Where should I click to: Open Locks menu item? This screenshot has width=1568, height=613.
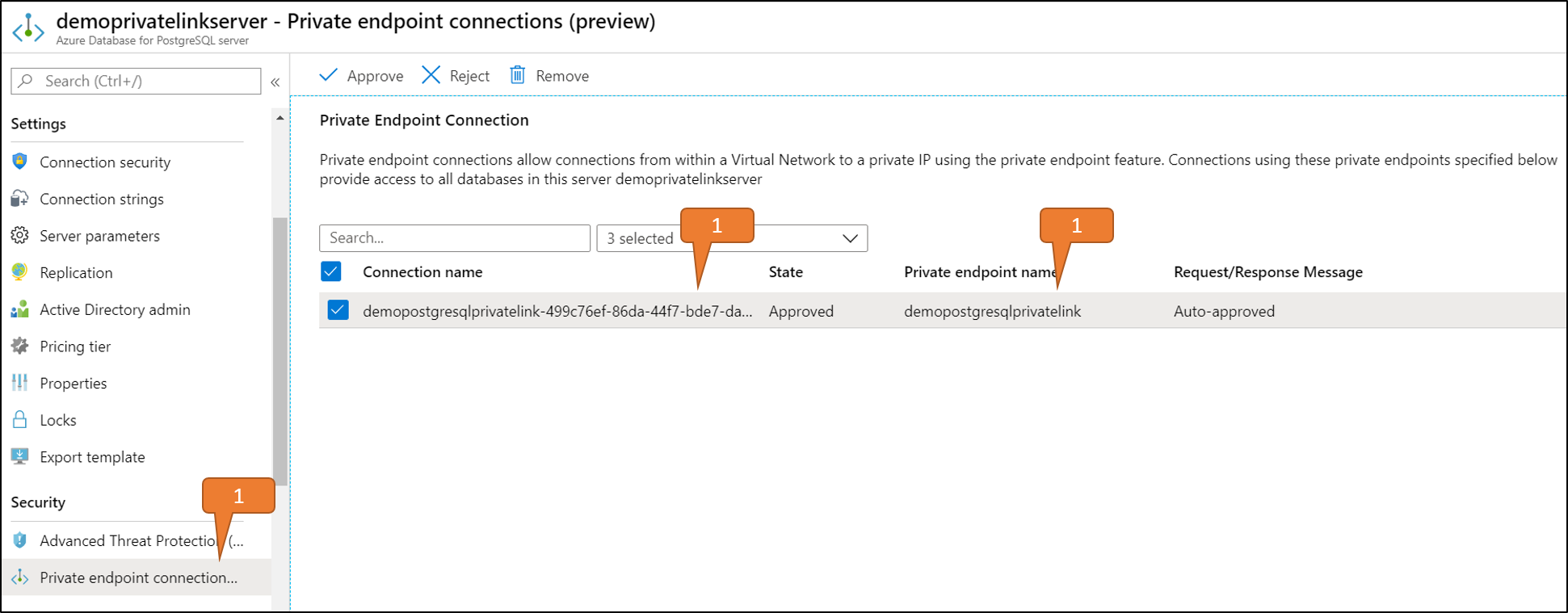(58, 420)
